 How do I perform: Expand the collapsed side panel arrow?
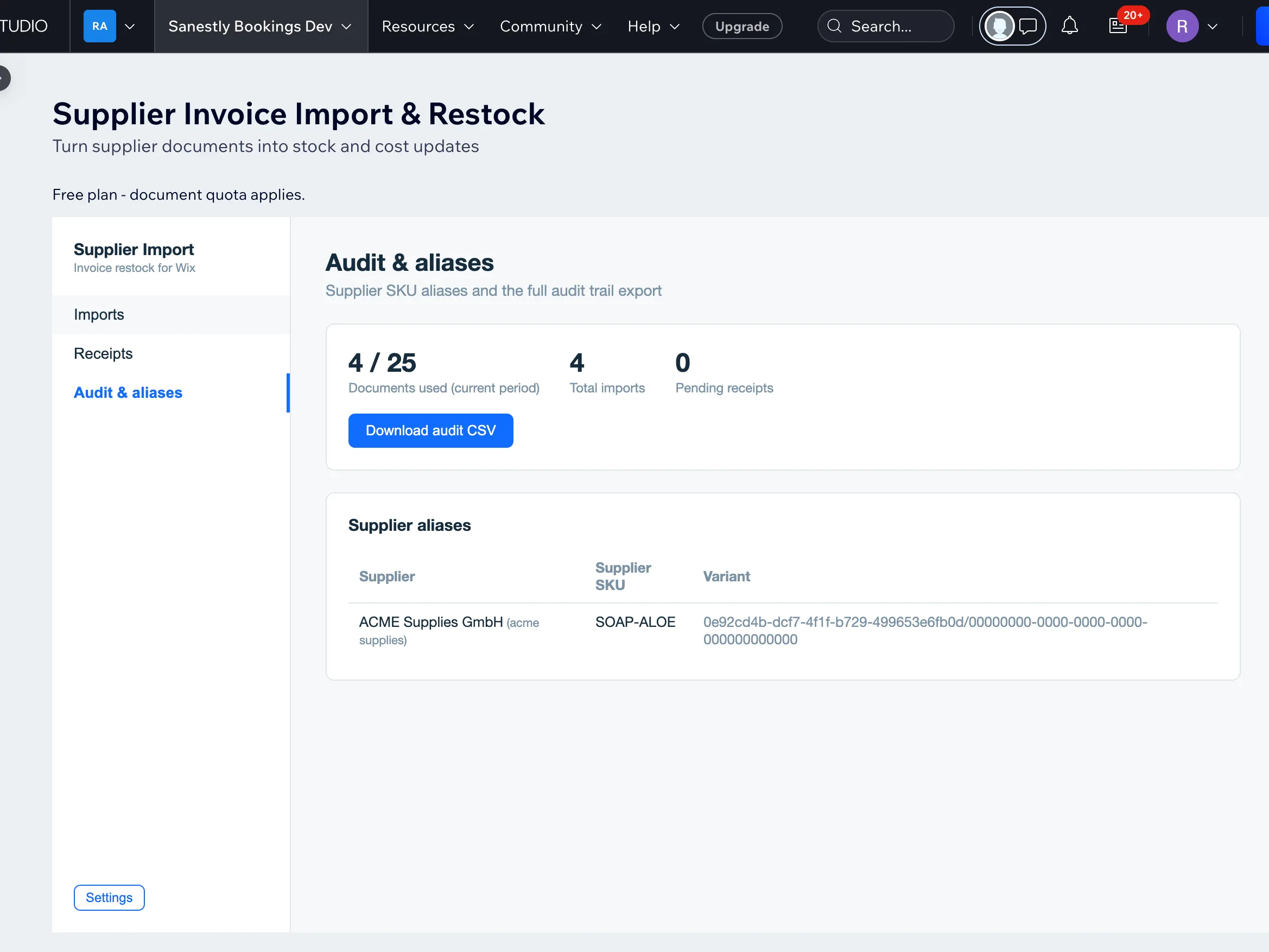pos(3,78)
